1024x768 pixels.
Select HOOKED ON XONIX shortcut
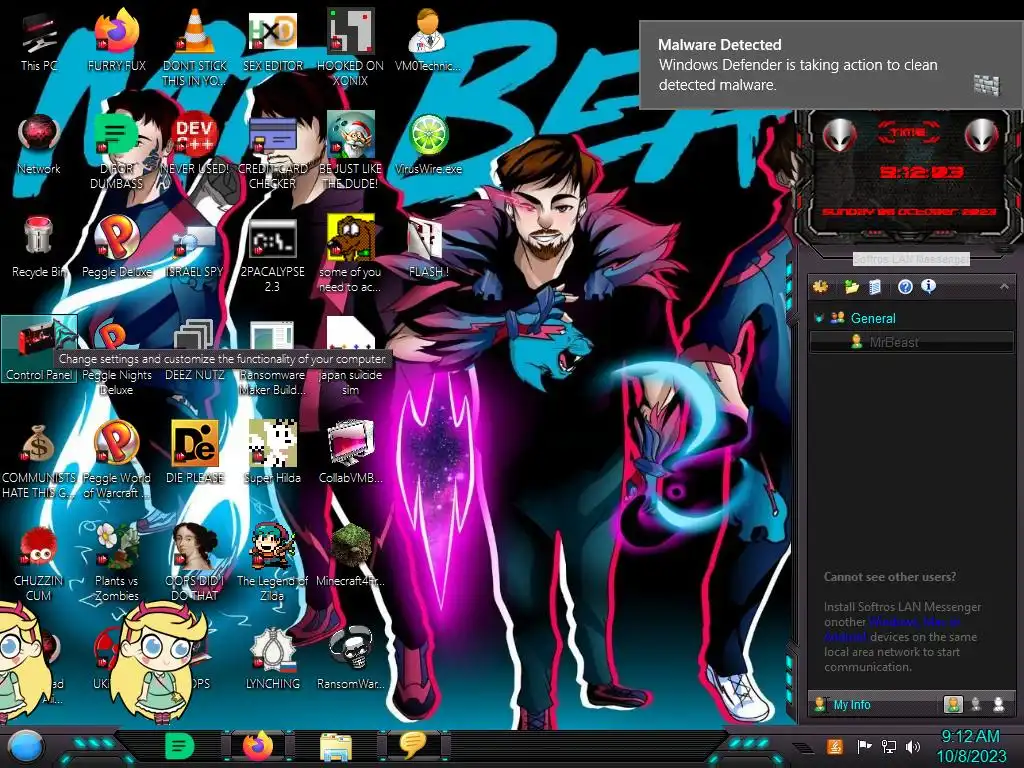[350, 47]
